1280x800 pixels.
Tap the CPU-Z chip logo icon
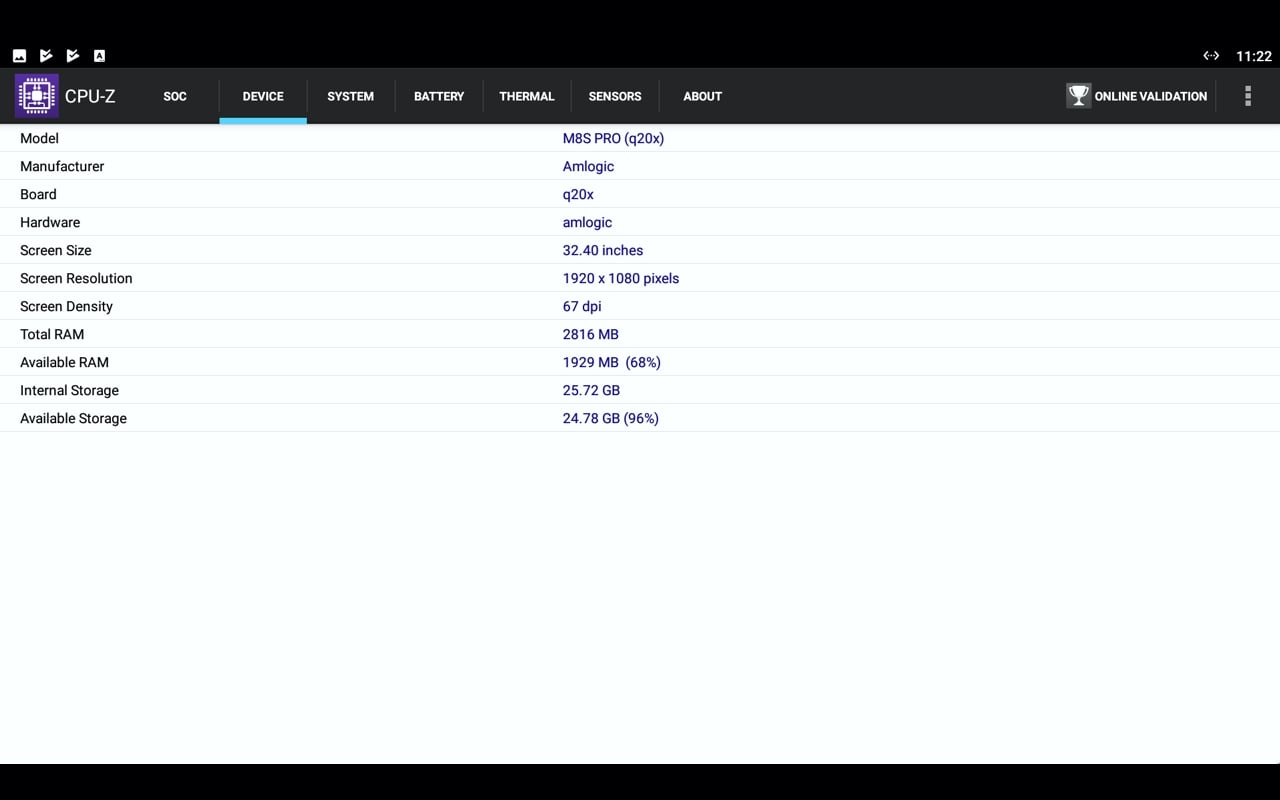(36, 96)
